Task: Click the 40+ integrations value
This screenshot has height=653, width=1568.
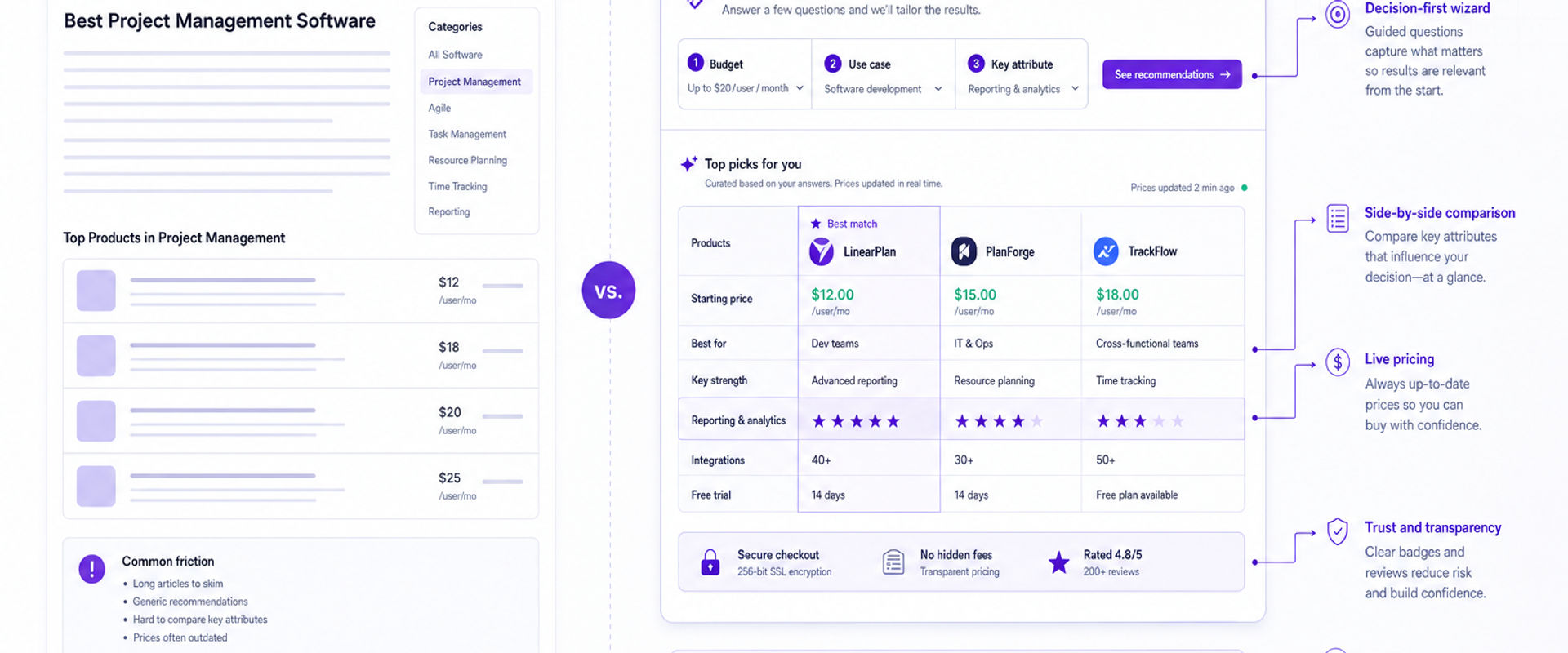Action: pos(821,460)
